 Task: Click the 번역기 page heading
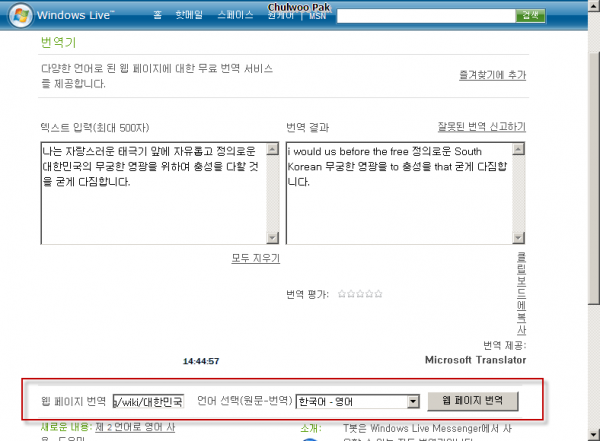[x=58, y=42]
